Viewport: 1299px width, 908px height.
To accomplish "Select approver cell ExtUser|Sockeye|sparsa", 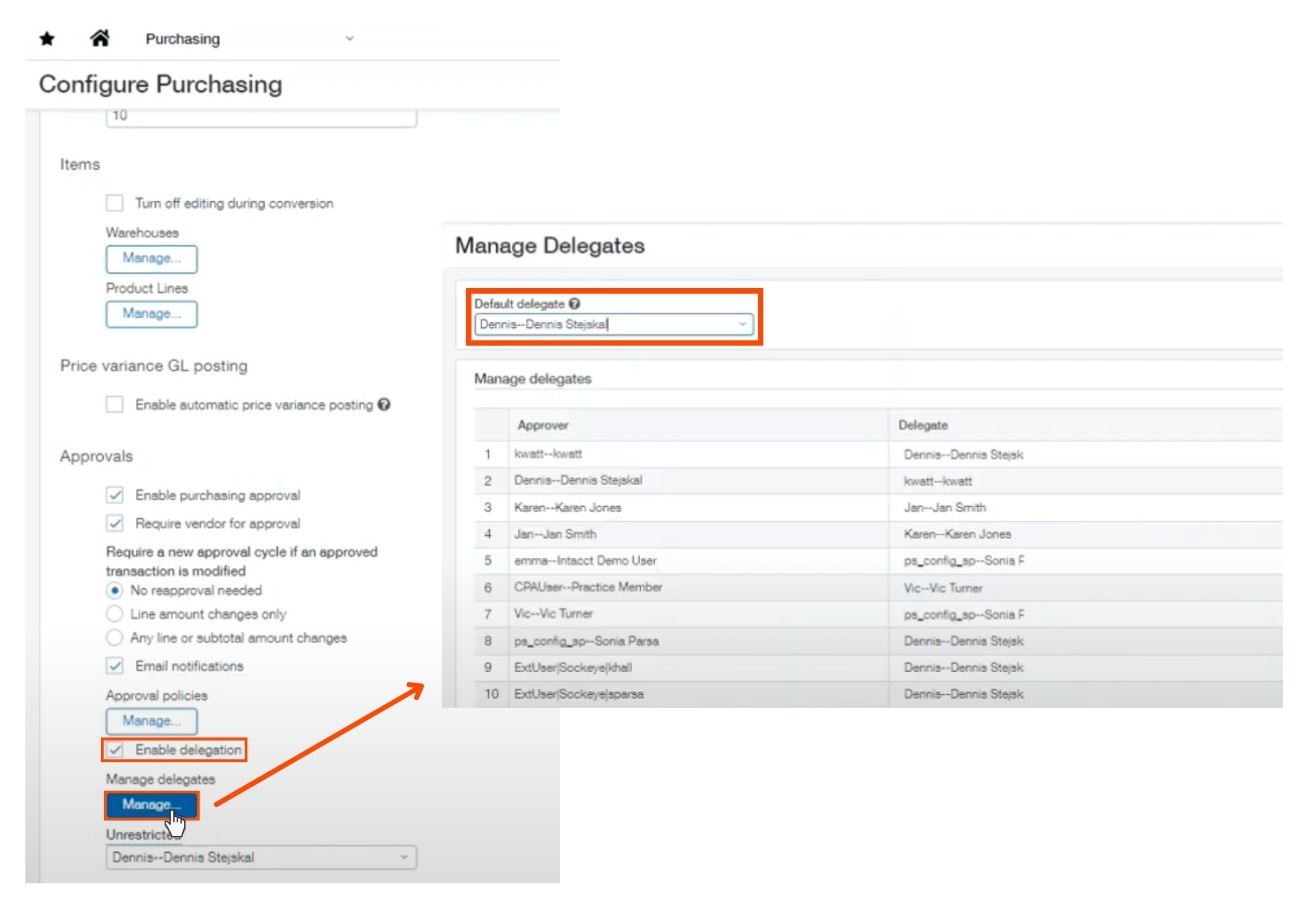I will tap(698, 694).
